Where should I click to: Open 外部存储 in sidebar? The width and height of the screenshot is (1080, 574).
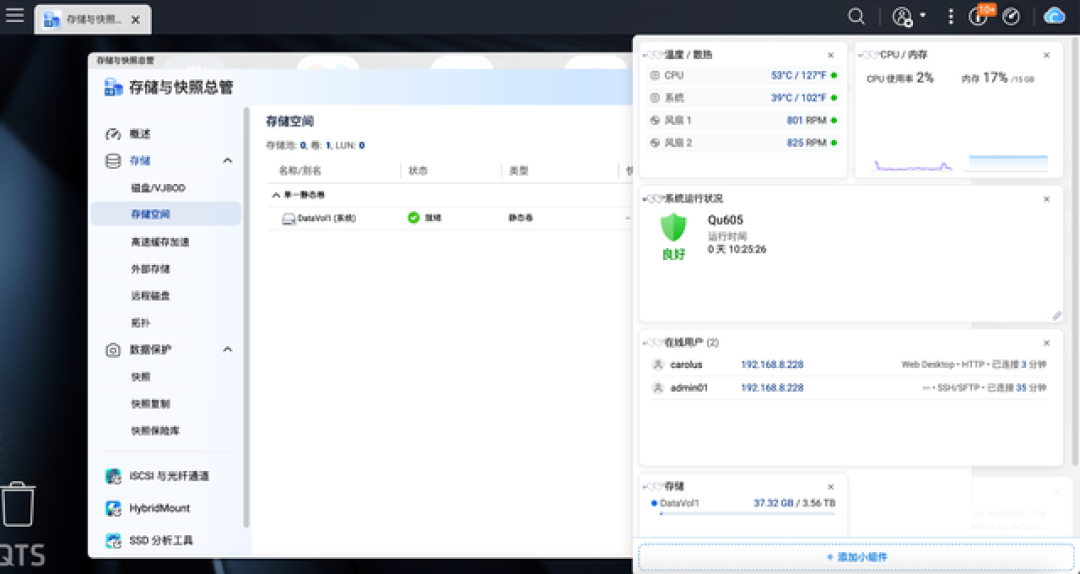coord(150,269)
